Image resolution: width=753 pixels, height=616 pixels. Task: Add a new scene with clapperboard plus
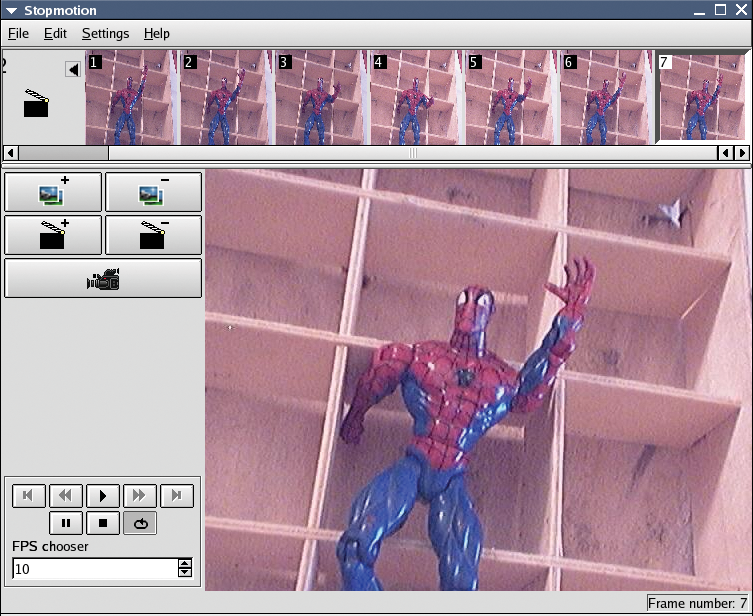click(x=53, y=235)
